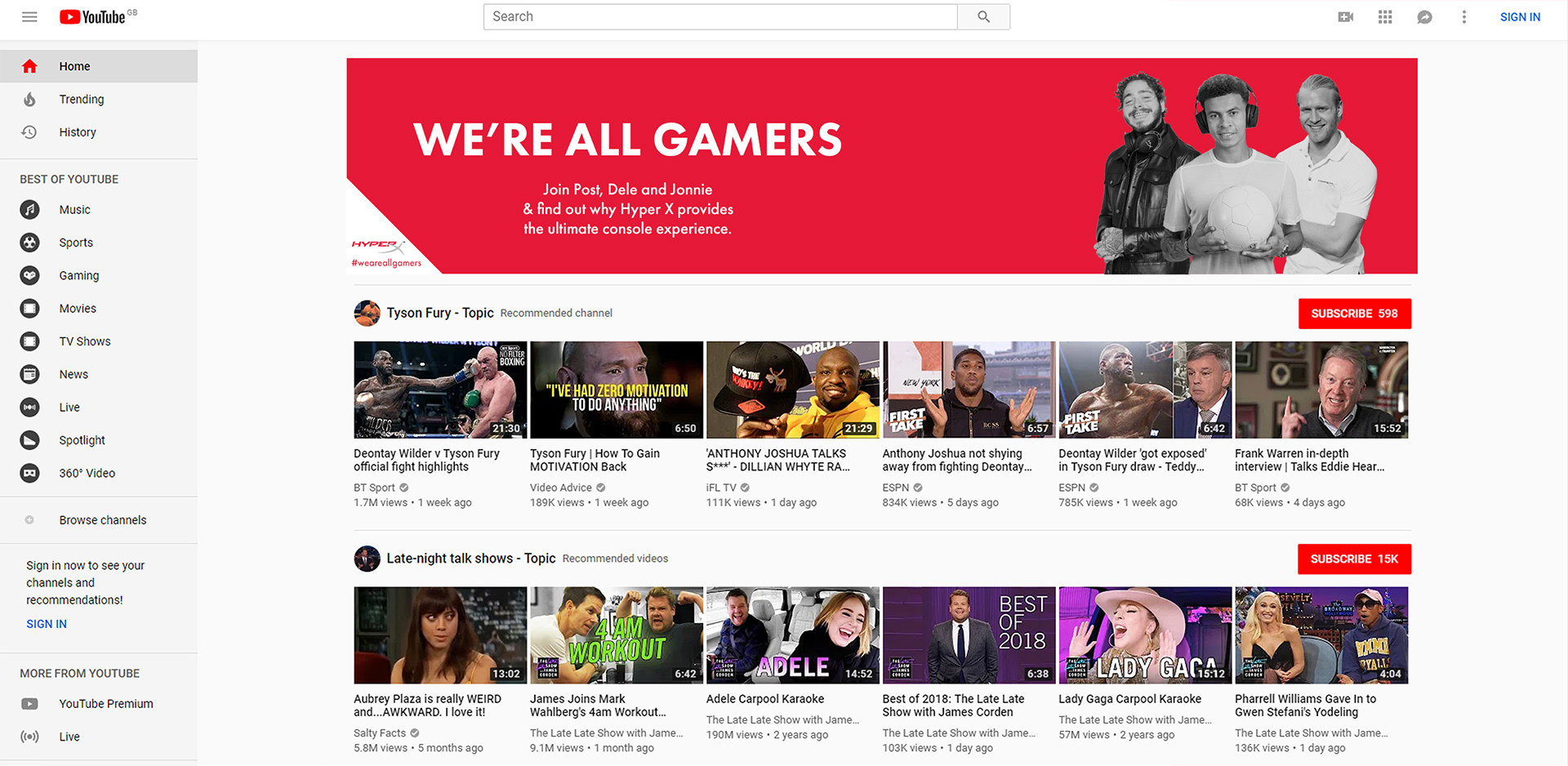The width and height of the screenshot is (1568, 766).
Task: Click the YouTube Premium play icon
Action: point(29,704)
